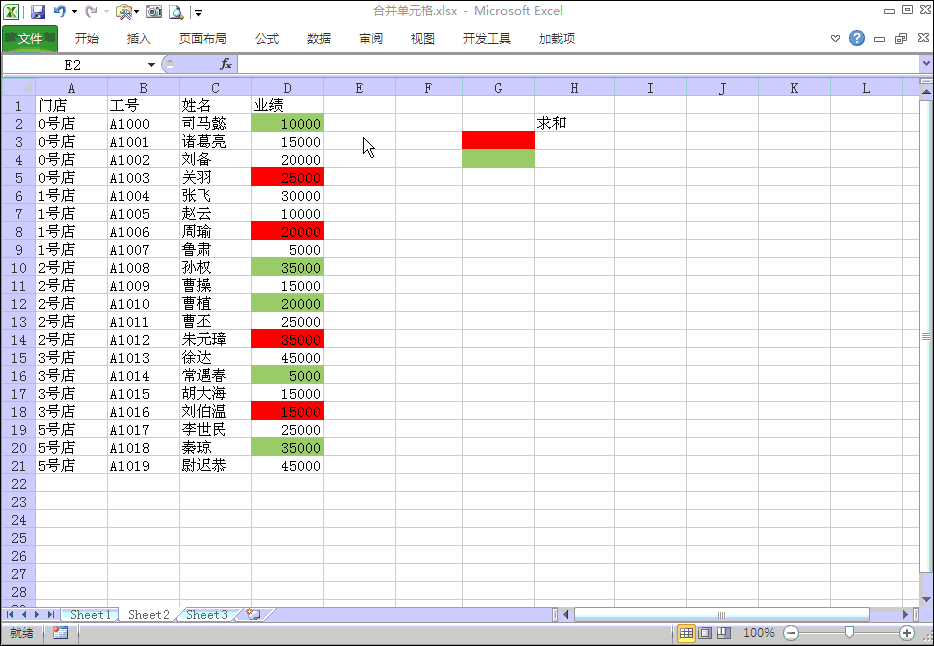Open the tools icon dropdown arrow
Screen dimensions: 934x646
(136, 11)
